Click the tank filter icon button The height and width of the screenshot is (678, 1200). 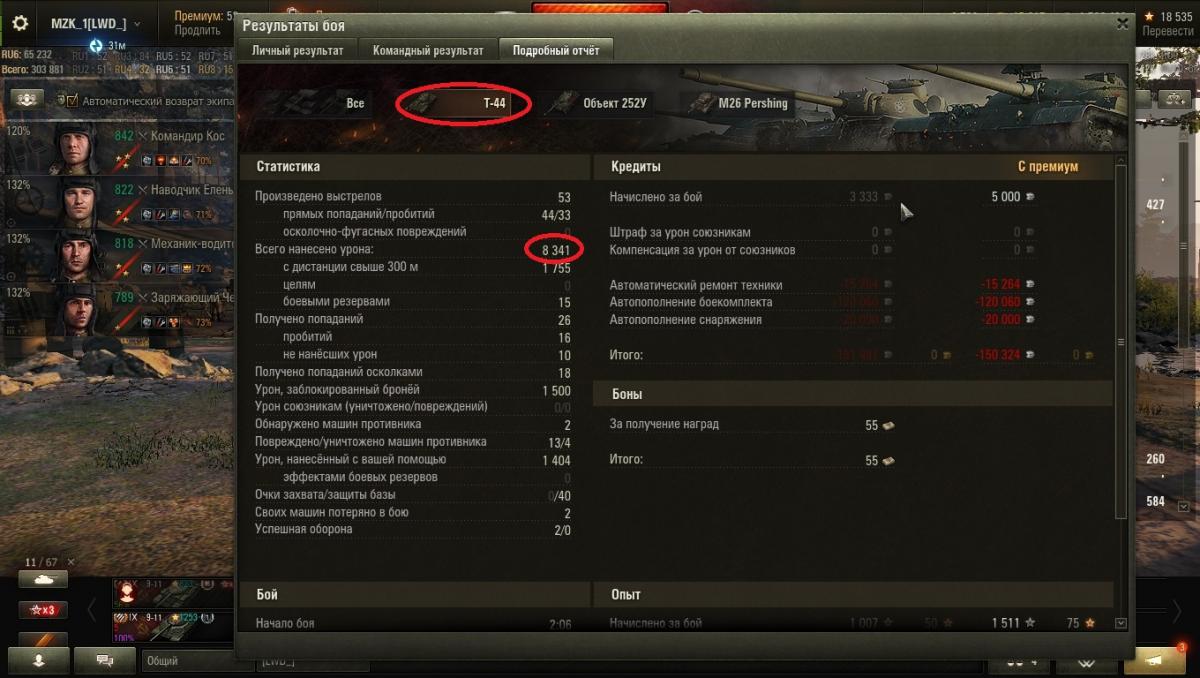point(43,579)
